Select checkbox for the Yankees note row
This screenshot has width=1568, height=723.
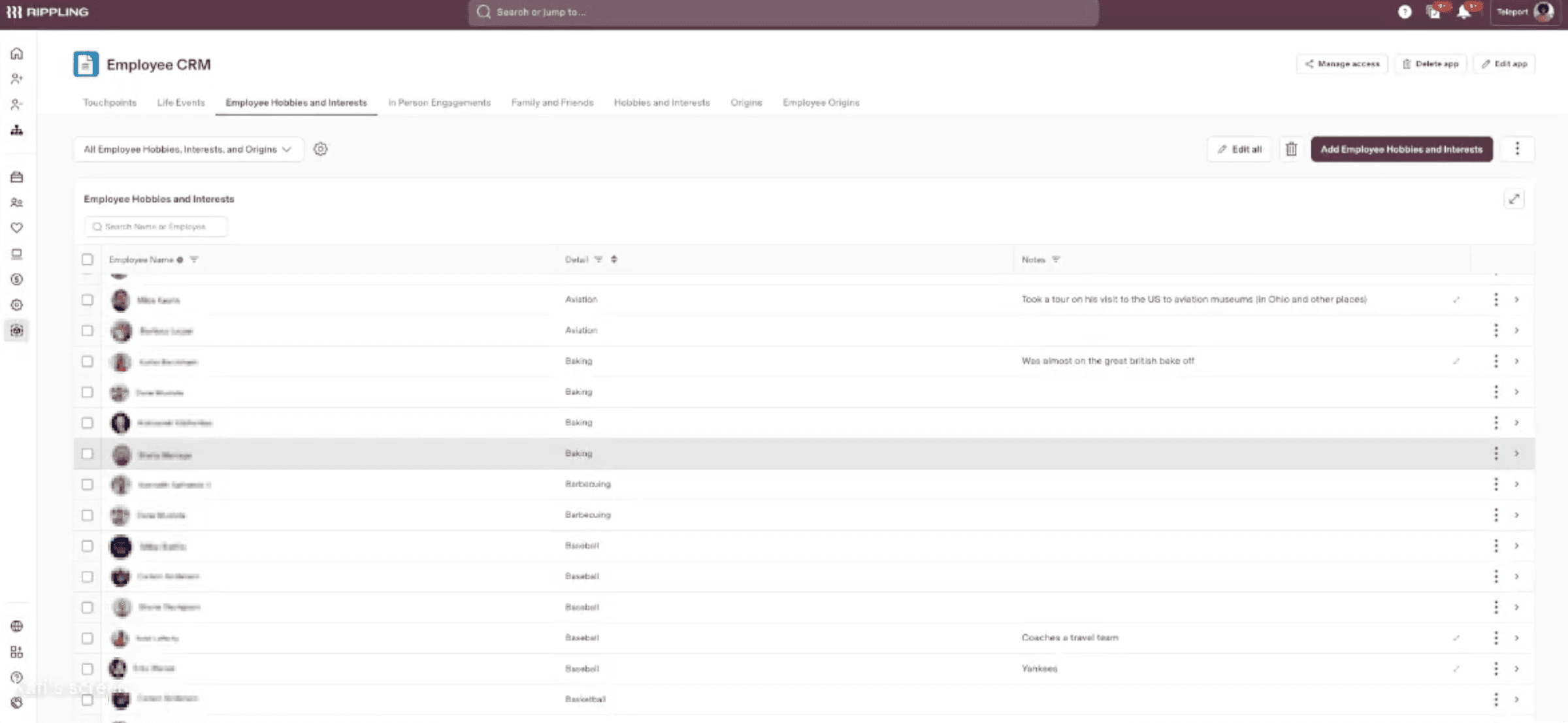tap(88, 669)
